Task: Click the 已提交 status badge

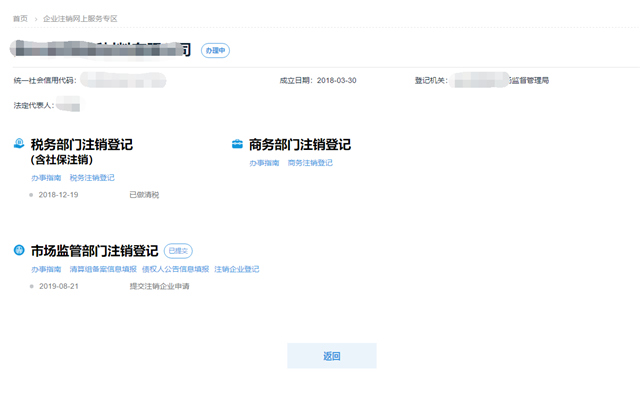Action: click(x=178, y=251)
